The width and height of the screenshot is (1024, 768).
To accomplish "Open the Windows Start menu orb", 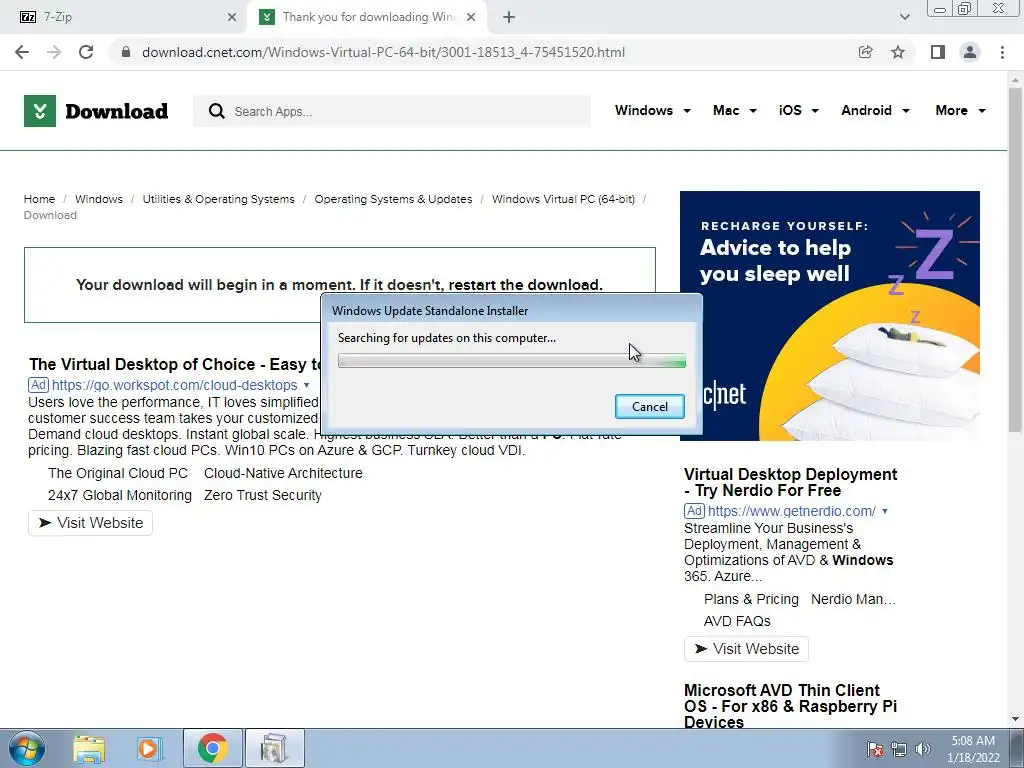I will 27,748.
